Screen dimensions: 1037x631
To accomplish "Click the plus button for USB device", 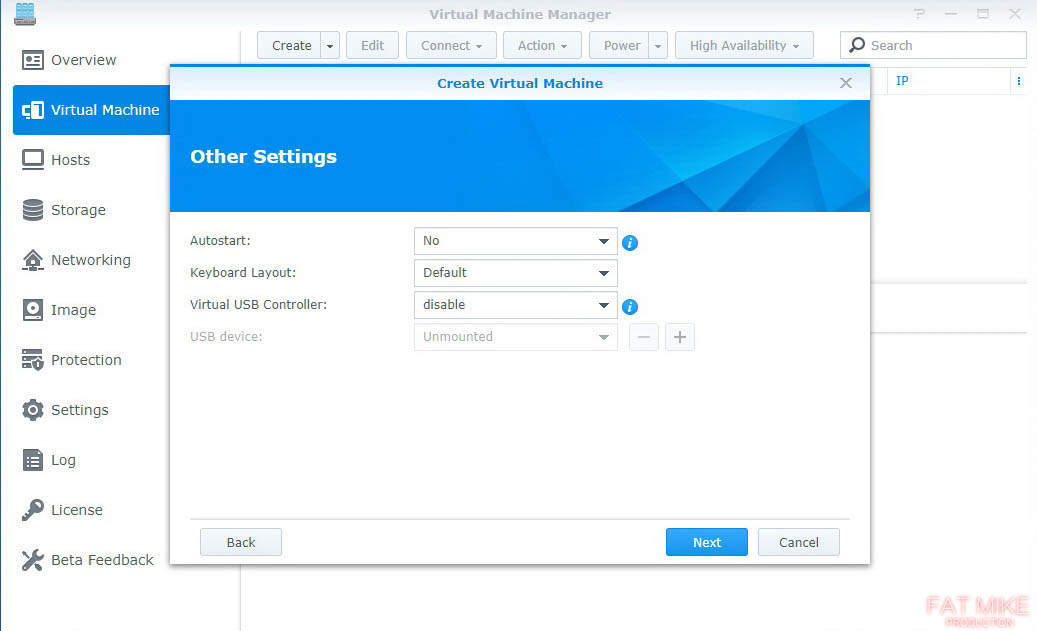I will (x=680, y=337).
